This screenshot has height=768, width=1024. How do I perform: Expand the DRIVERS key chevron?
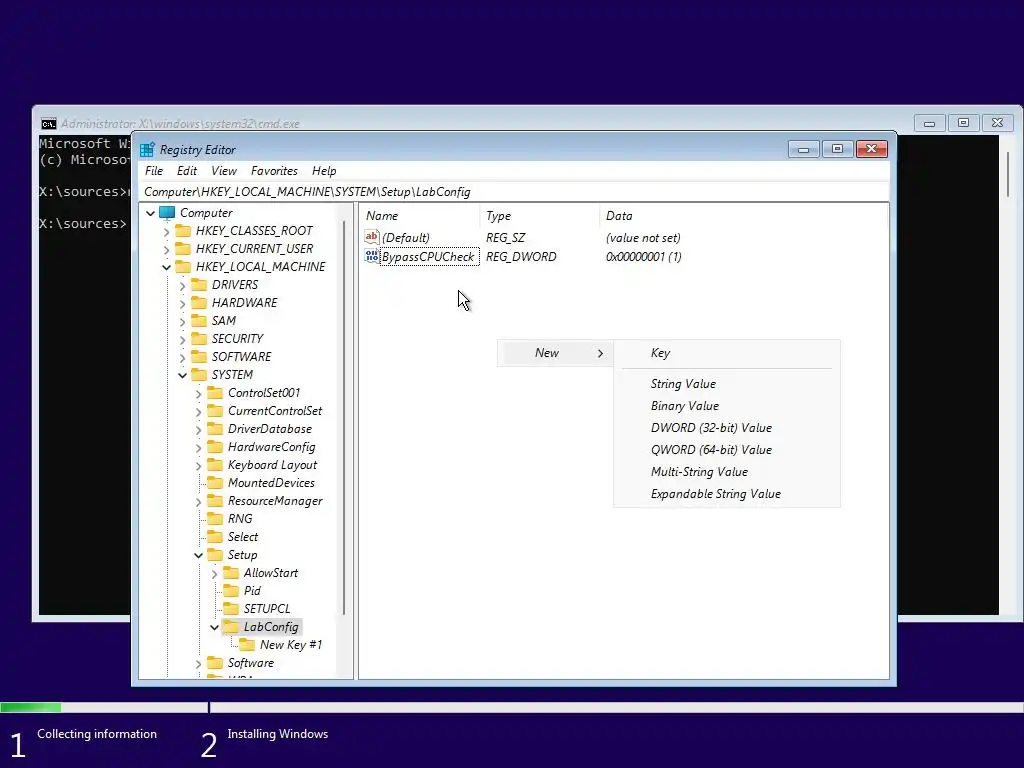(182, 285)
